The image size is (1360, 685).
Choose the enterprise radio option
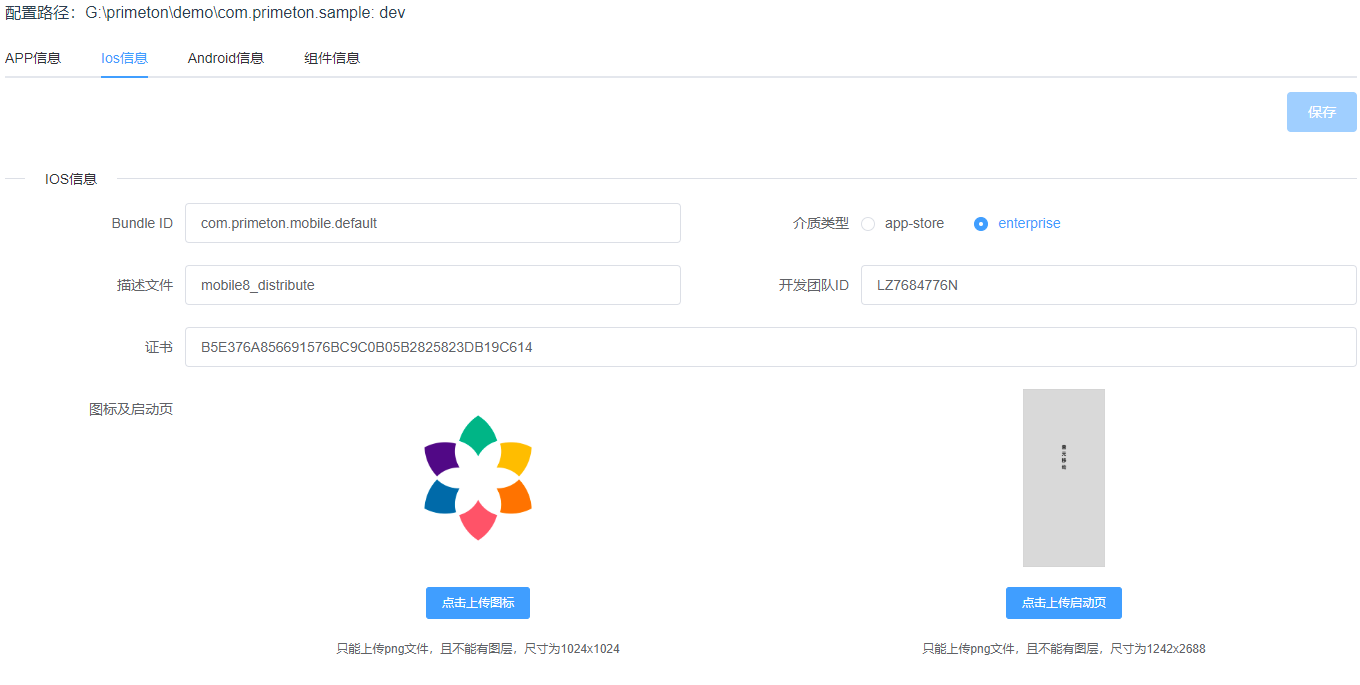981,224
